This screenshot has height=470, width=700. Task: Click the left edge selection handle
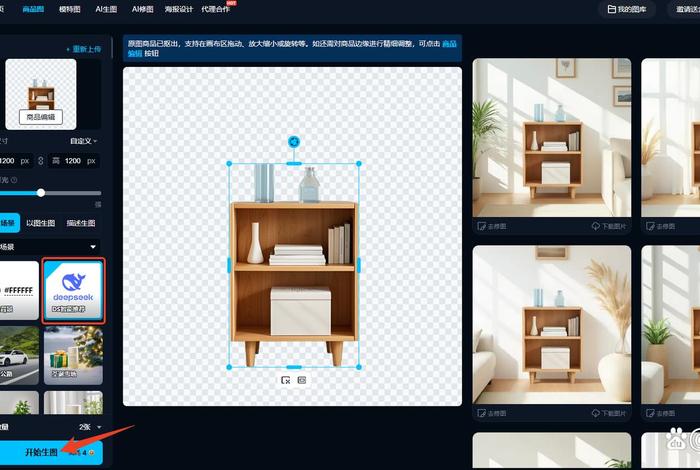[x=229, y=265]
